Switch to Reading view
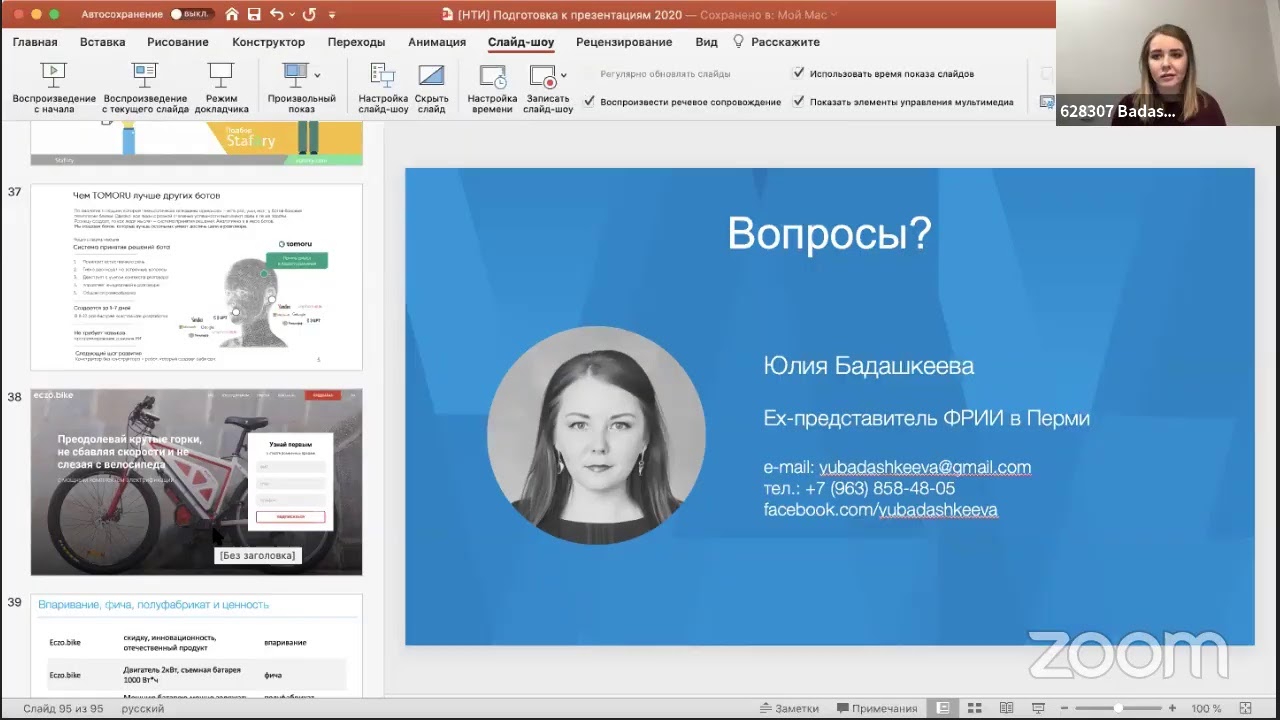 tap(1006, 708)
